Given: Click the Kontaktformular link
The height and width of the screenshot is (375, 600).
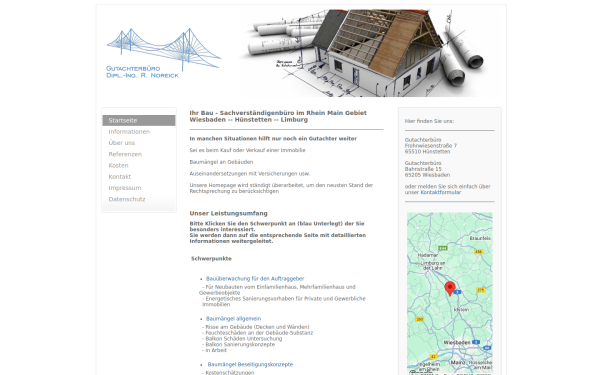Looking at the screenshot, I should point(440,192).
